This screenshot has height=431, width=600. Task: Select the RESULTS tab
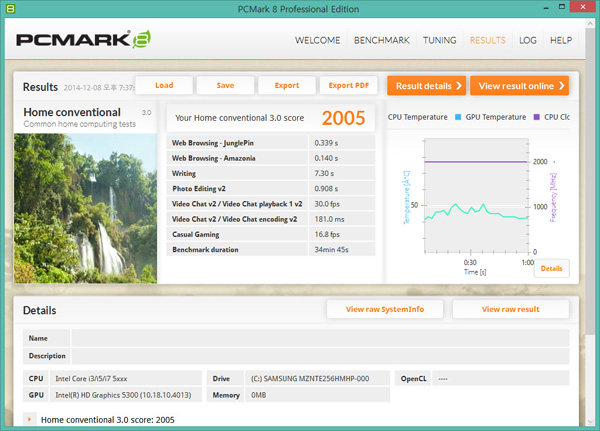click(x=489, y=41)
